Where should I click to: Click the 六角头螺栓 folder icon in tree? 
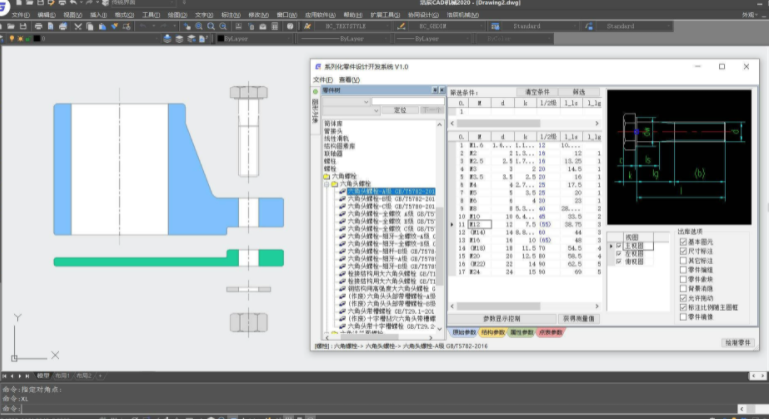[x=335, y=184]
